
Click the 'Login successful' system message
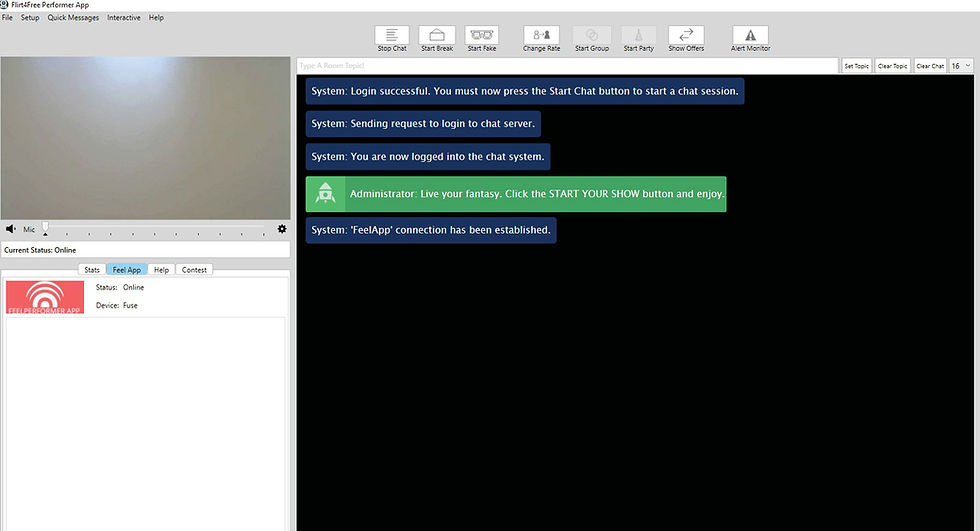(x=525, y=91)
